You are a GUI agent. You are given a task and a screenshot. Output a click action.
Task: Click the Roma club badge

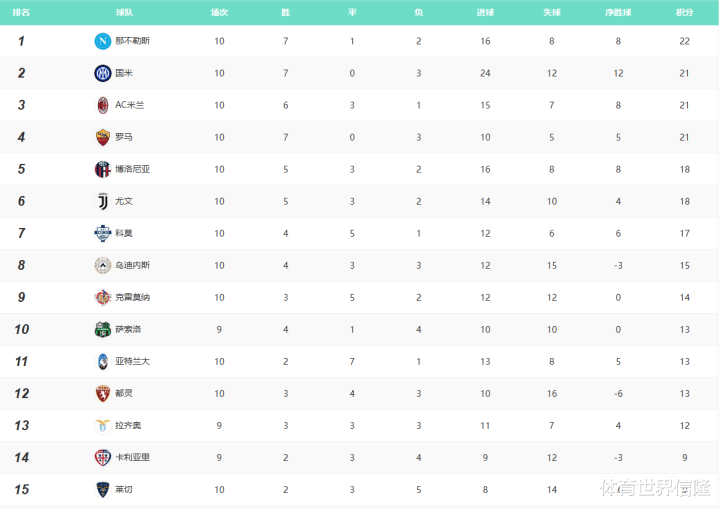coord(102,137)
